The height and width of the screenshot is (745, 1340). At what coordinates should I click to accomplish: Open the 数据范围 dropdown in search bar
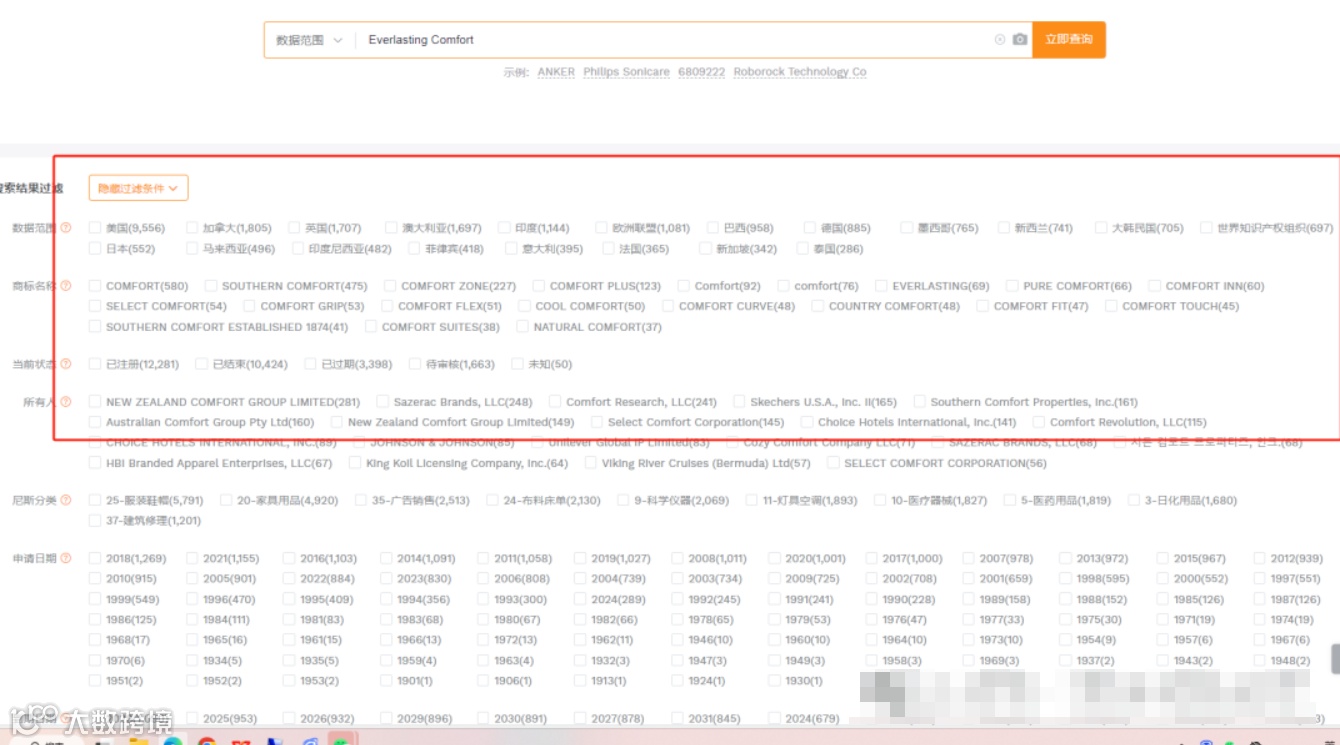tap(310, 40)
